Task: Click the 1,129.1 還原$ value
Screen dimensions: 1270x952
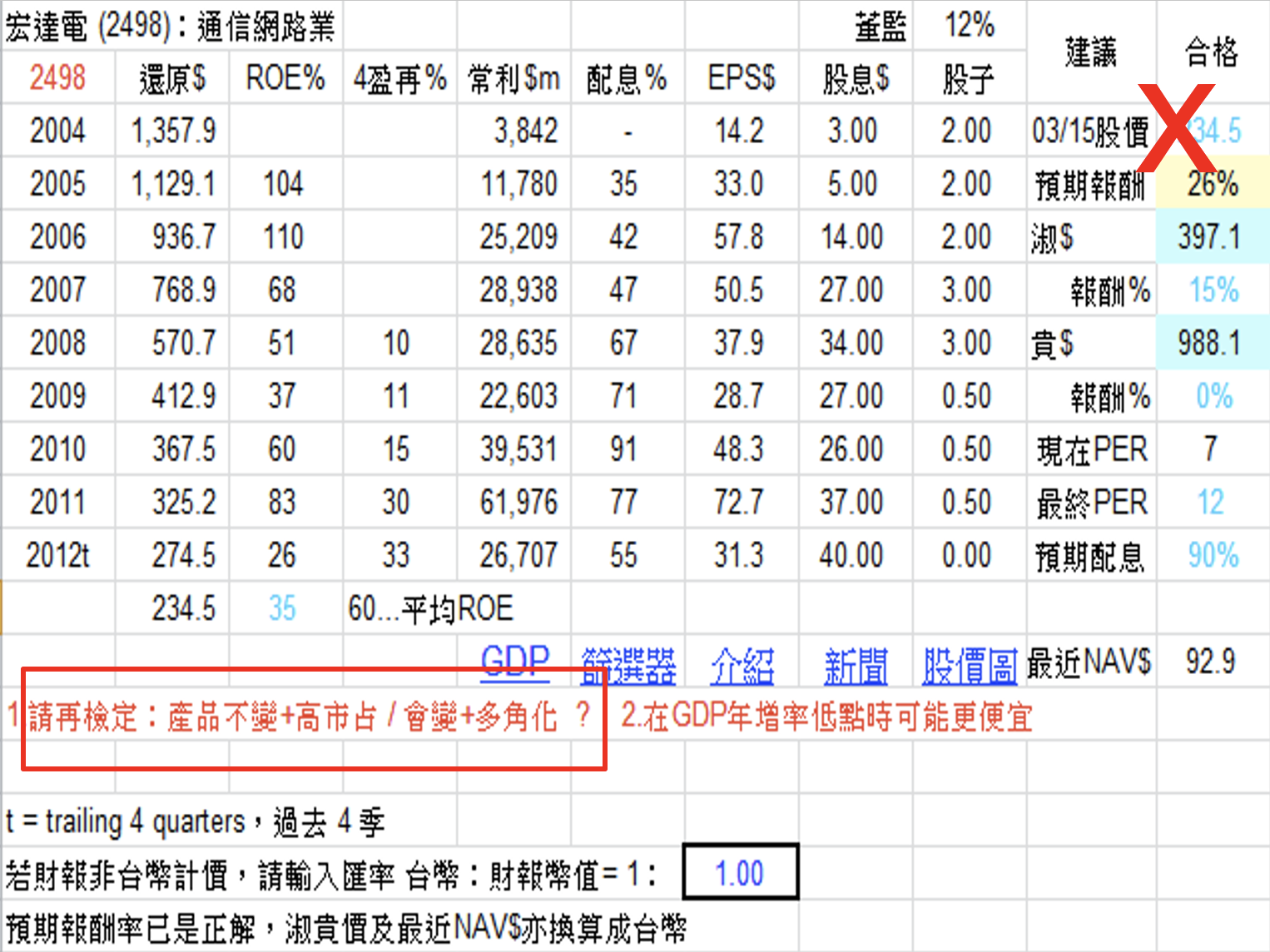Action: 174,184
